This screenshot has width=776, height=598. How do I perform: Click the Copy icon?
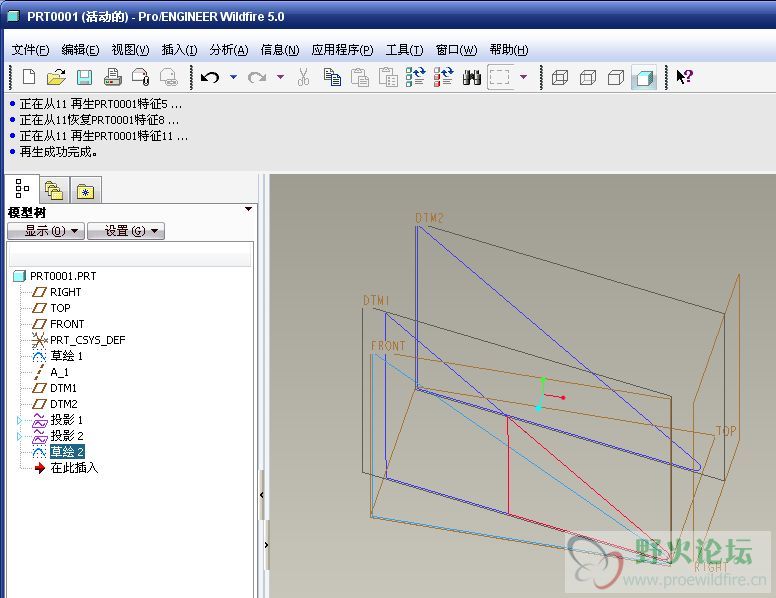[332, 77]
